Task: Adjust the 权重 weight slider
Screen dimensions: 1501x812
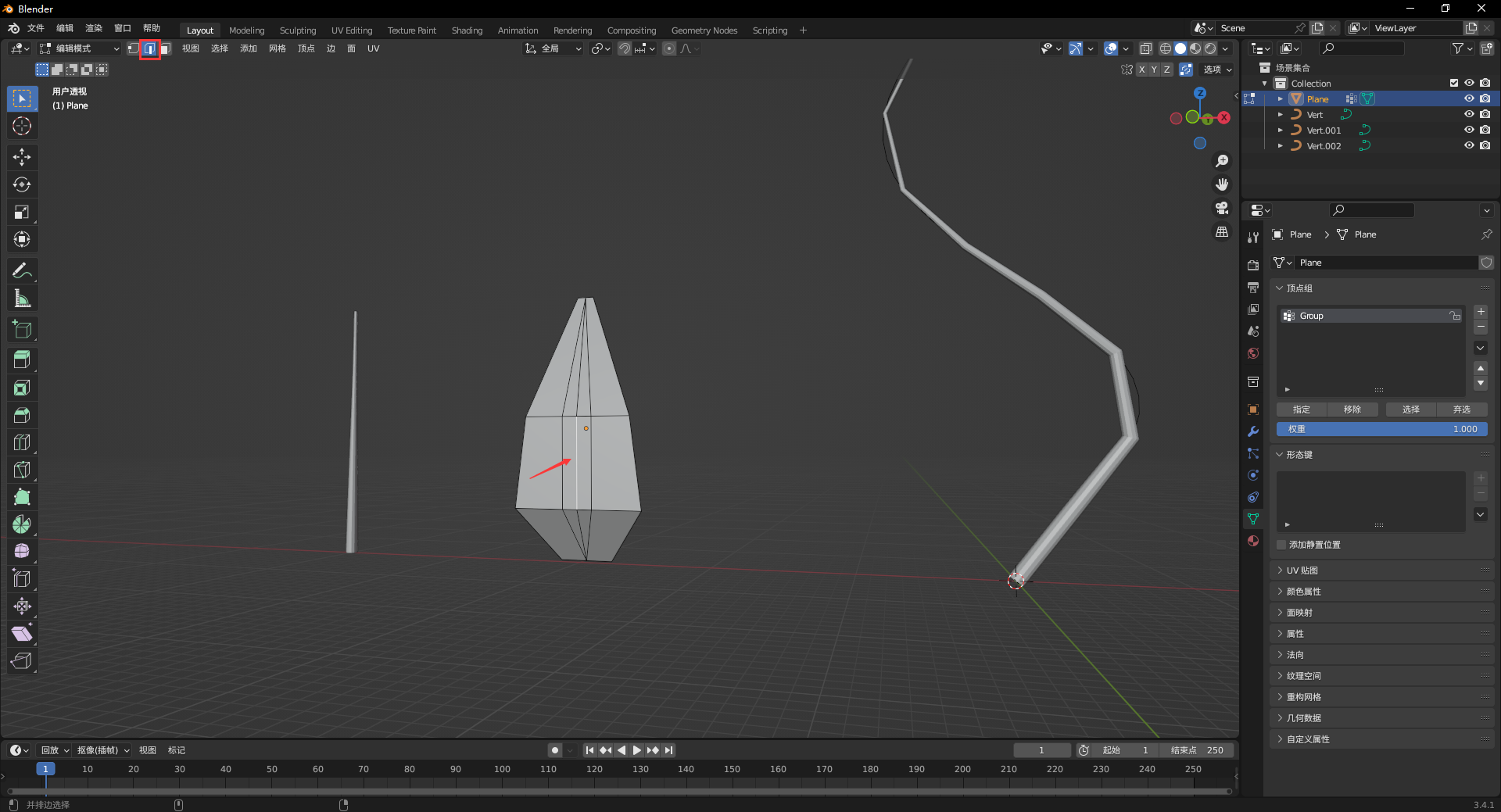Action: pos(1381,429)
